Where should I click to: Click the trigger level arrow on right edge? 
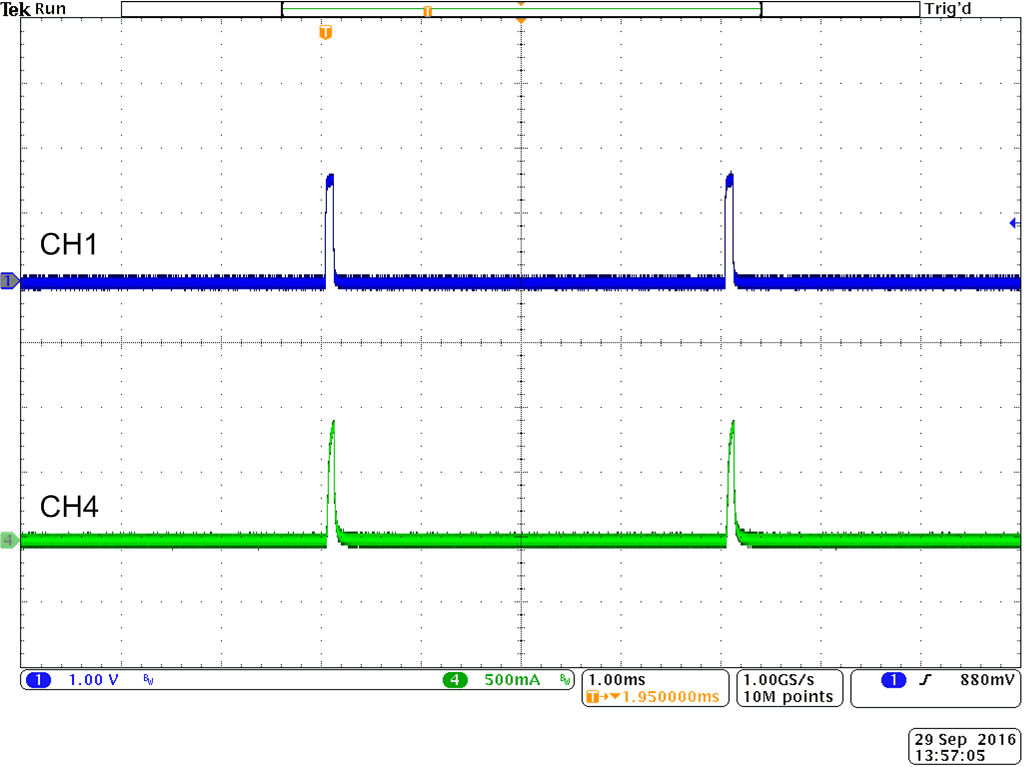[x=1014, y=222]
